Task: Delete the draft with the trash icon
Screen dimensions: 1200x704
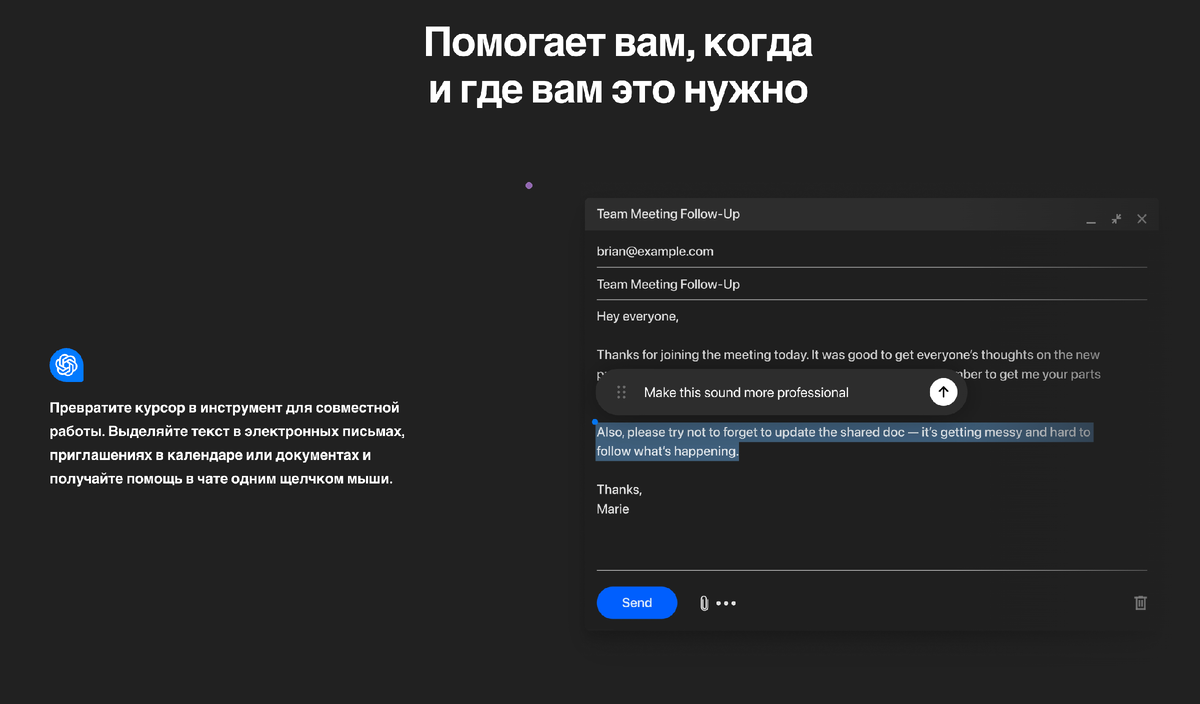Action: [x=1140, y=603]
